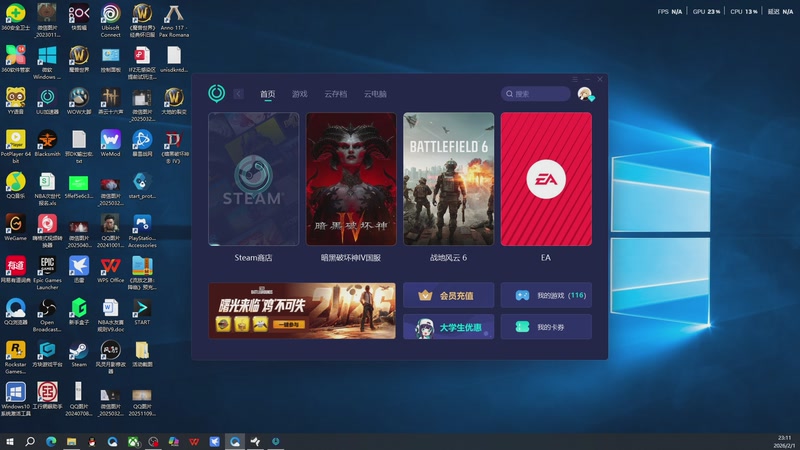Open WPS Office desktop shortcut
This screenshot has height=450, width=800.
click(110, 269)
